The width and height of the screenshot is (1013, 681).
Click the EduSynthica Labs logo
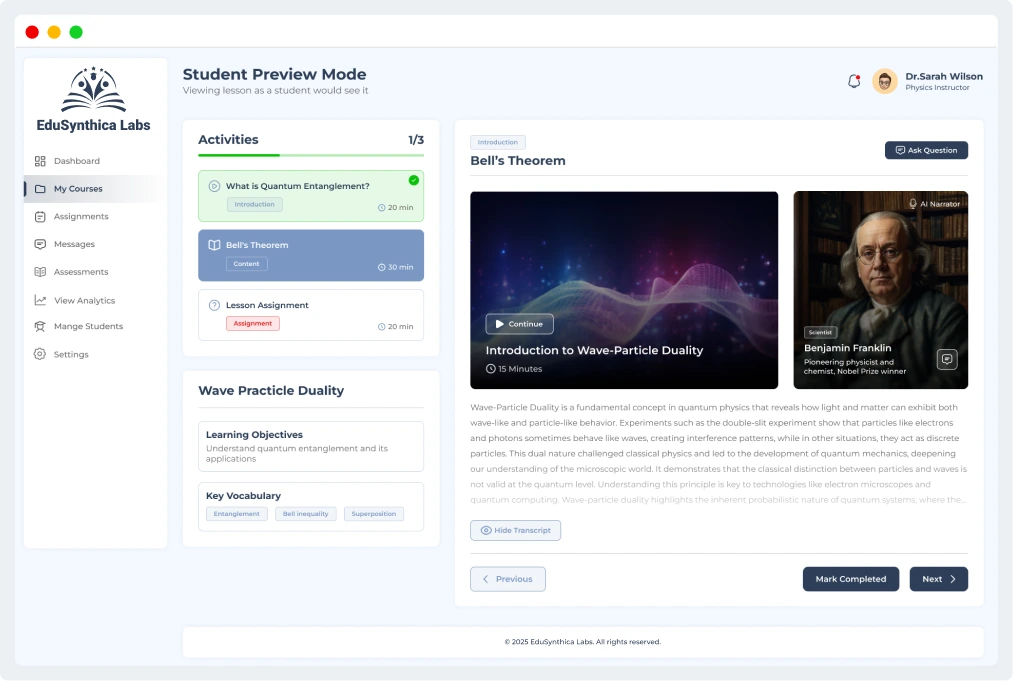point(93,99)
